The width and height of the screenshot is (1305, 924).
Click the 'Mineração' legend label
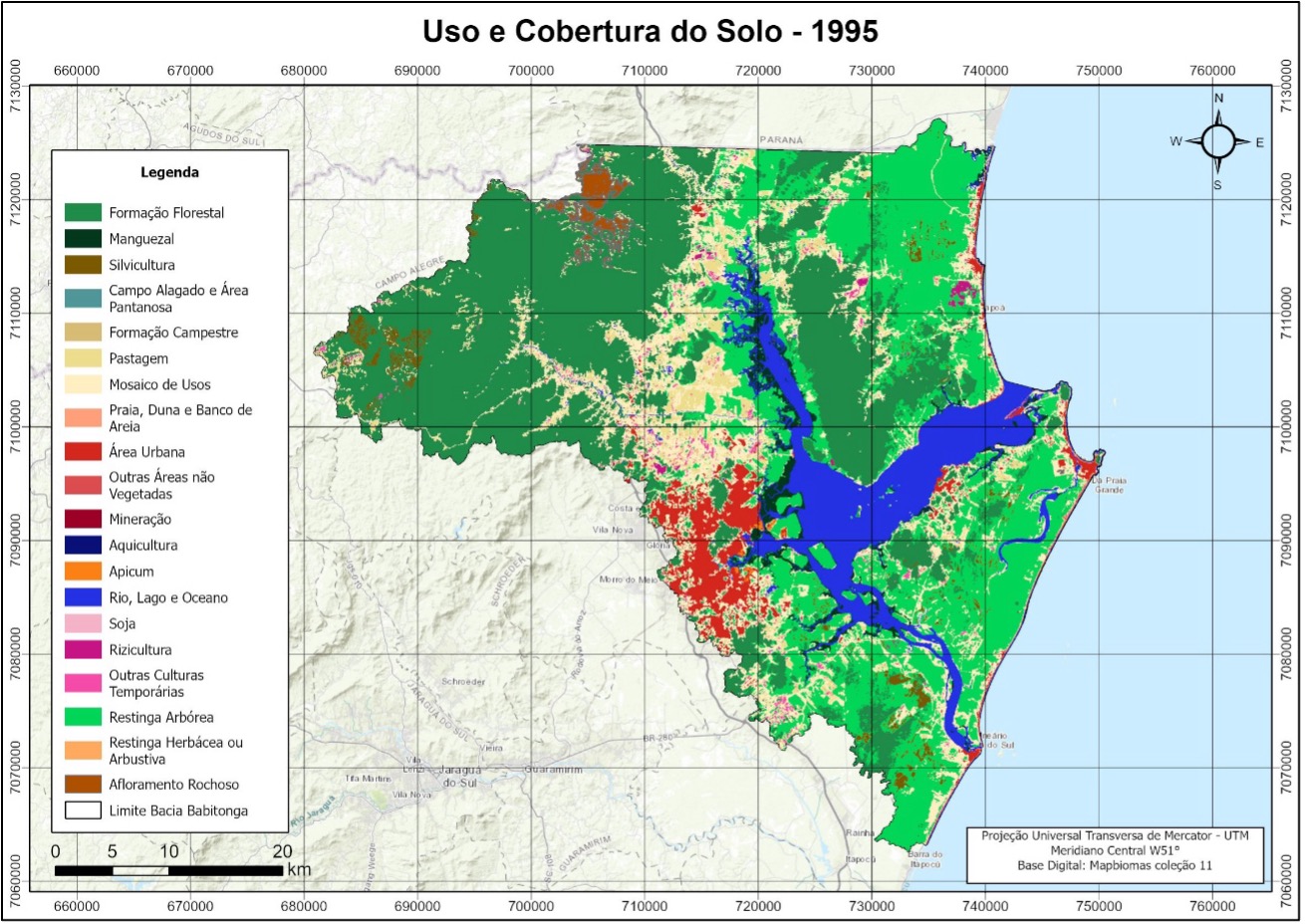[x=139, y=519]
